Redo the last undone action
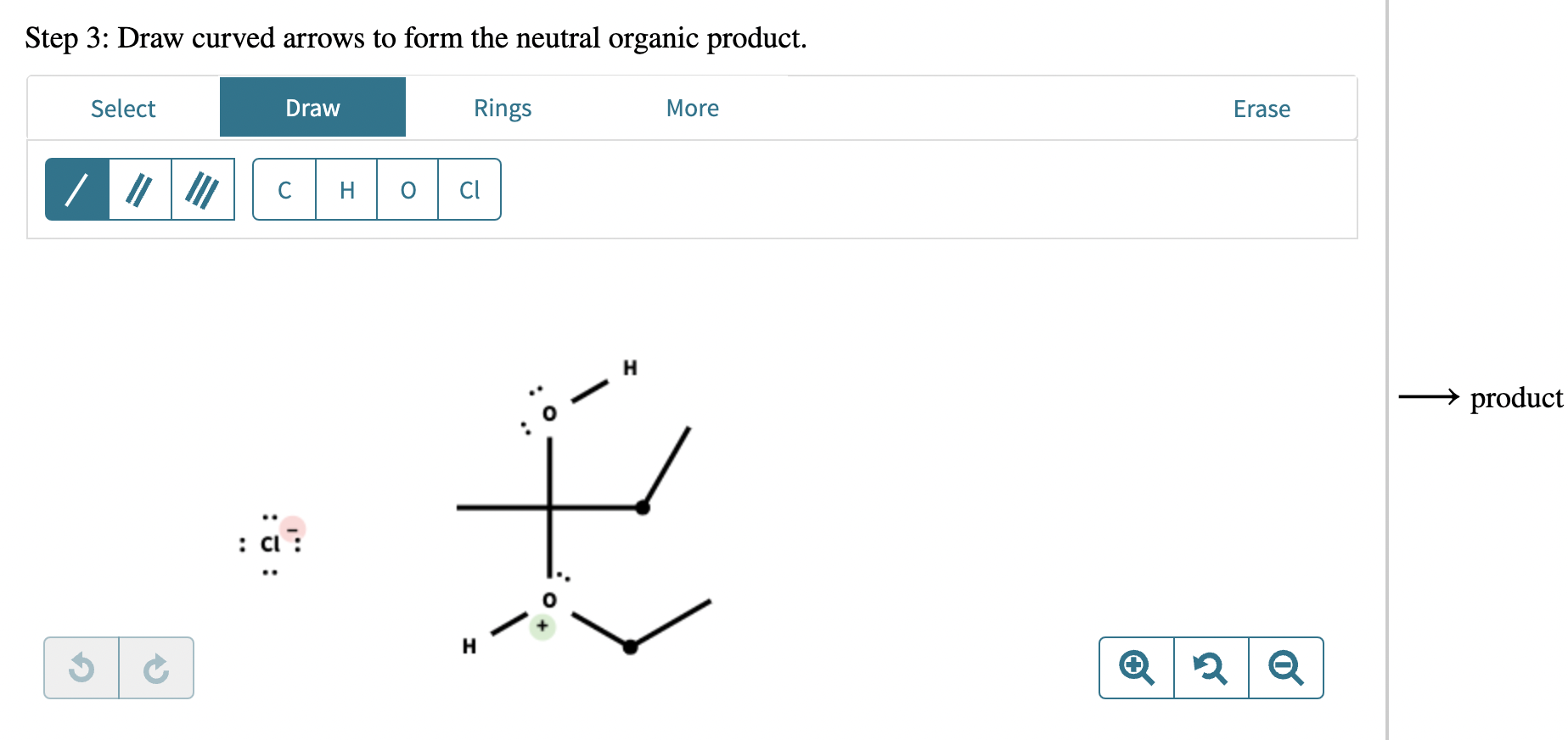Screen dimensions: 1568x740 point(155,668)
